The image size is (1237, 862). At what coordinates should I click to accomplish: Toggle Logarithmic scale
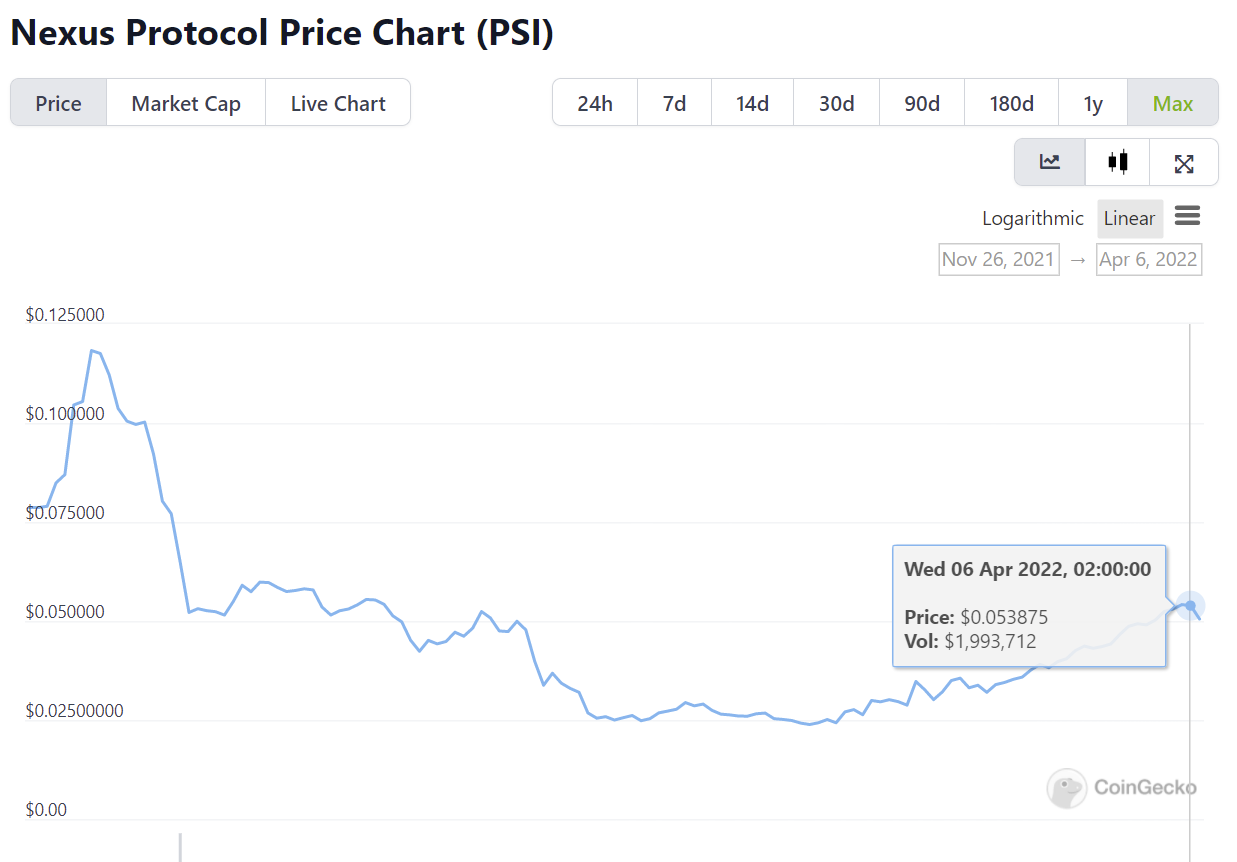[x=1032, y=218]
